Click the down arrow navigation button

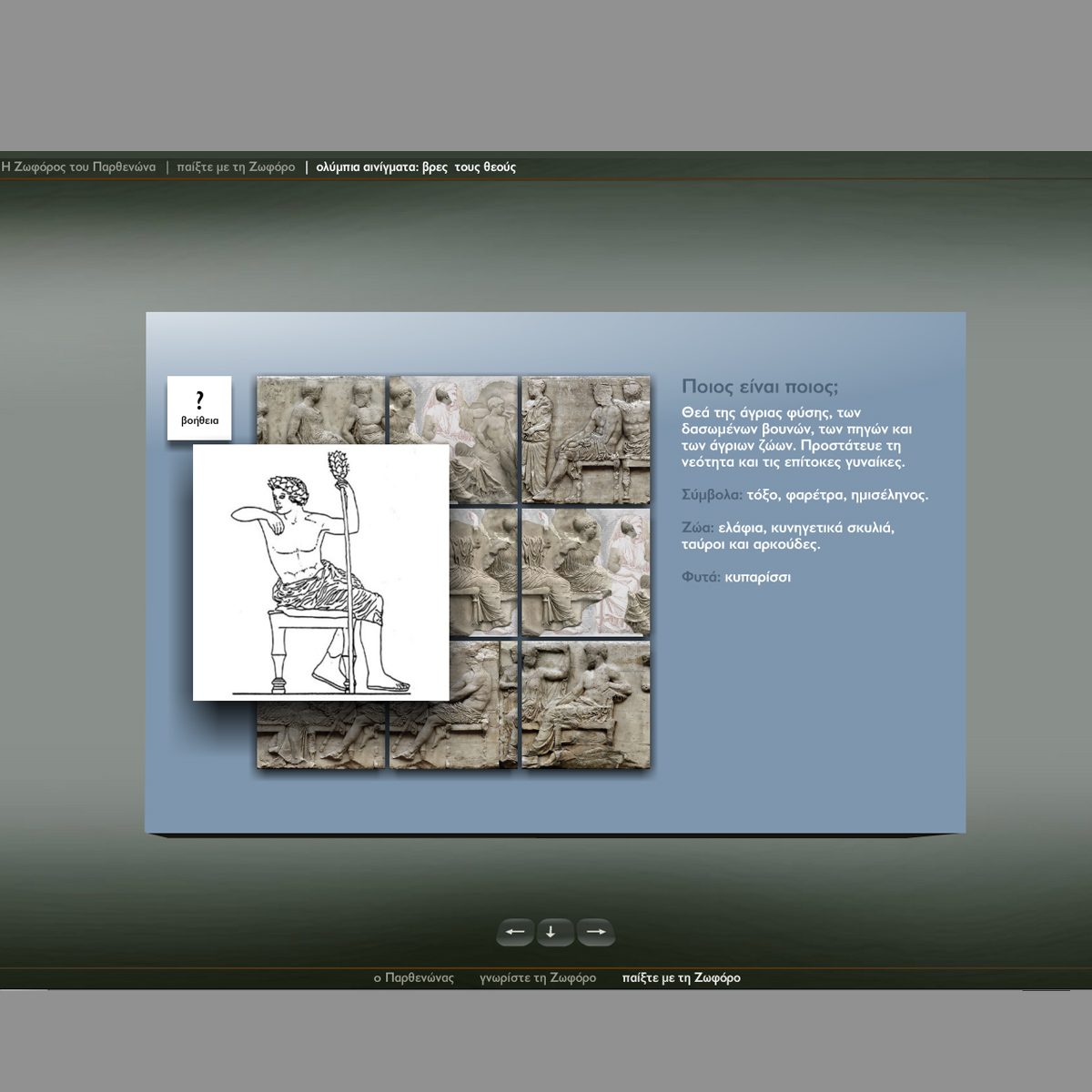click(x=555, y=932)
